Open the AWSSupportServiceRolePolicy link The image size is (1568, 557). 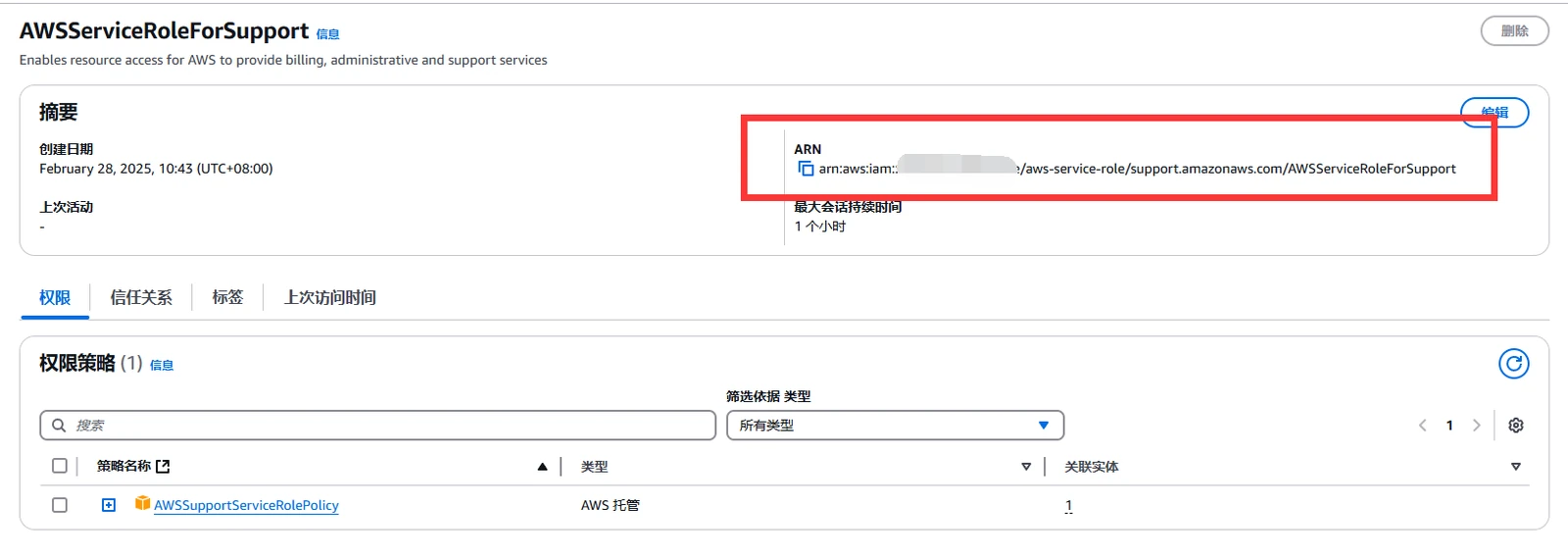246,505
